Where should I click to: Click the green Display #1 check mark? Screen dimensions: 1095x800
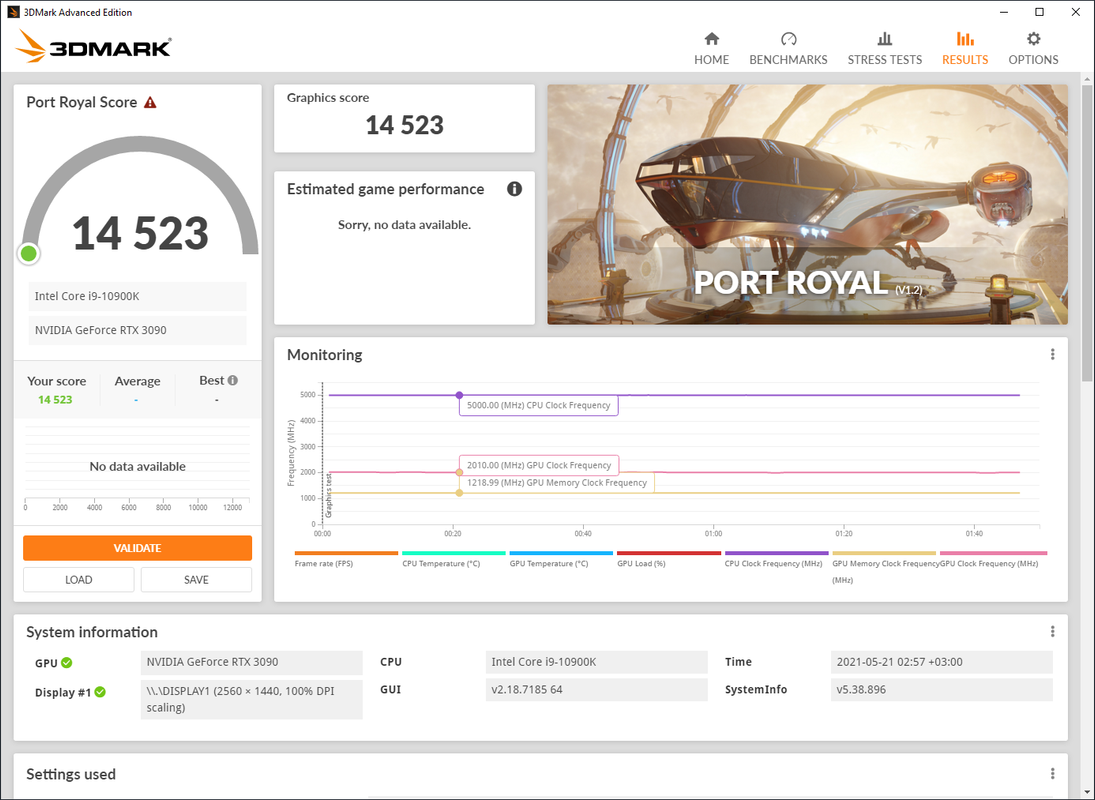point(100,692)
